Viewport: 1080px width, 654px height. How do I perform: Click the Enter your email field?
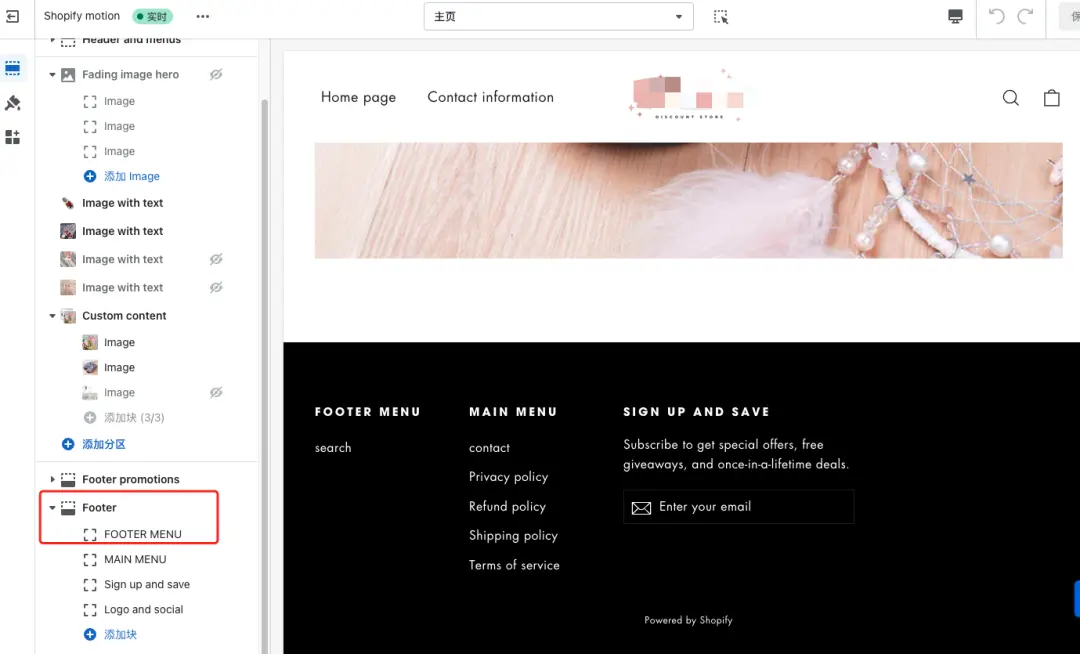738,507
